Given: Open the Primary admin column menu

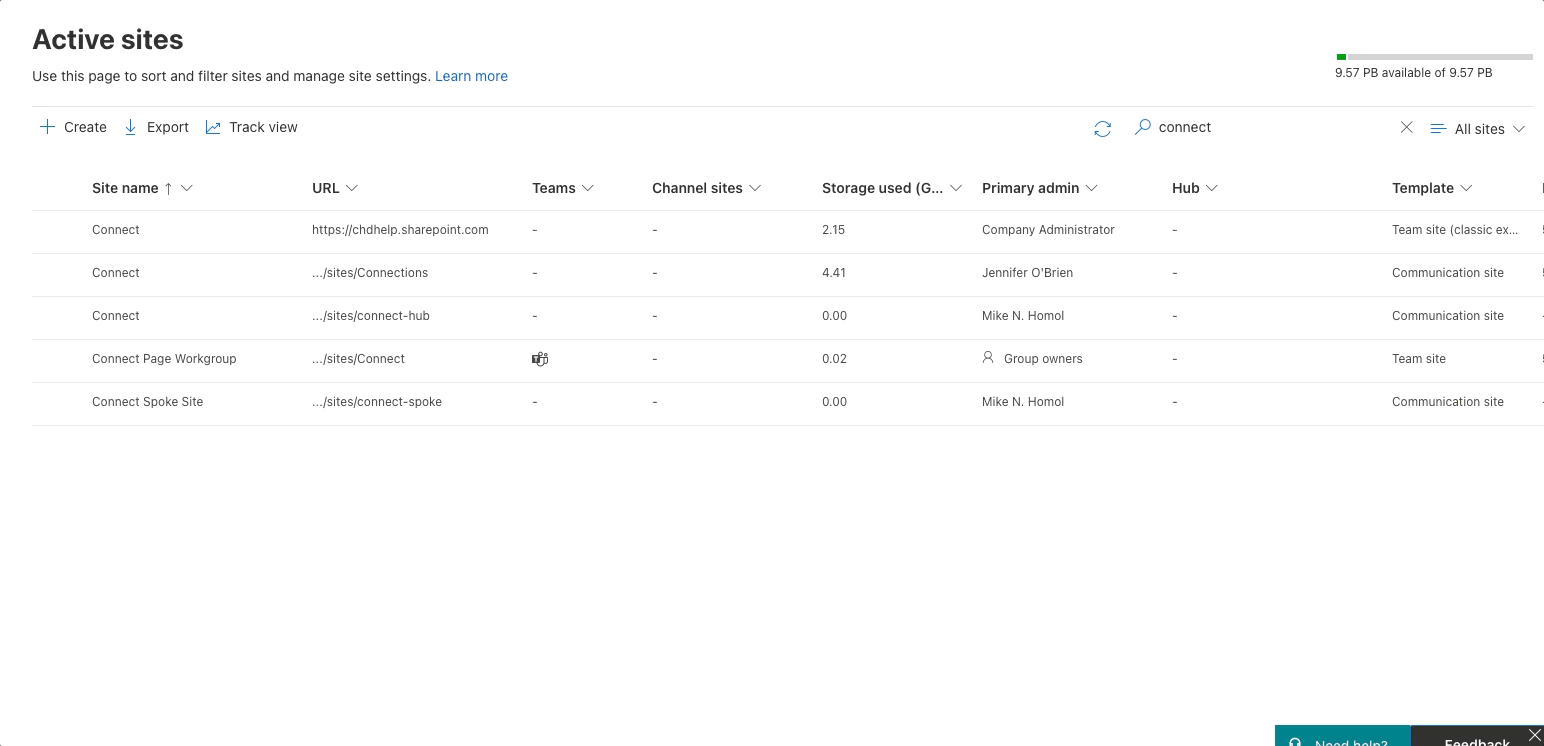Looking at the screenshot, I should pyautogui.click(x=1094, y=188).
